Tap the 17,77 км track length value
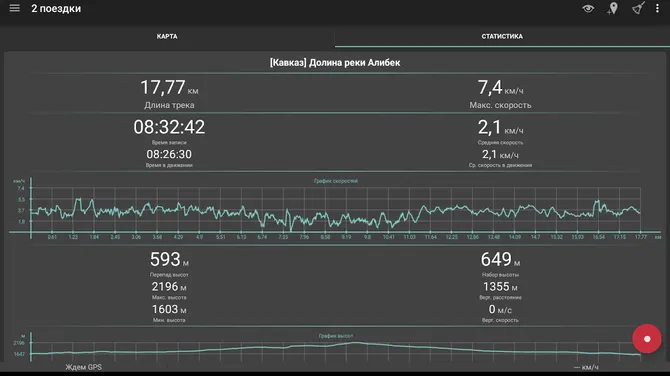Image resolution: width=670 pixels, height=376 pixels. coord(169,88)
